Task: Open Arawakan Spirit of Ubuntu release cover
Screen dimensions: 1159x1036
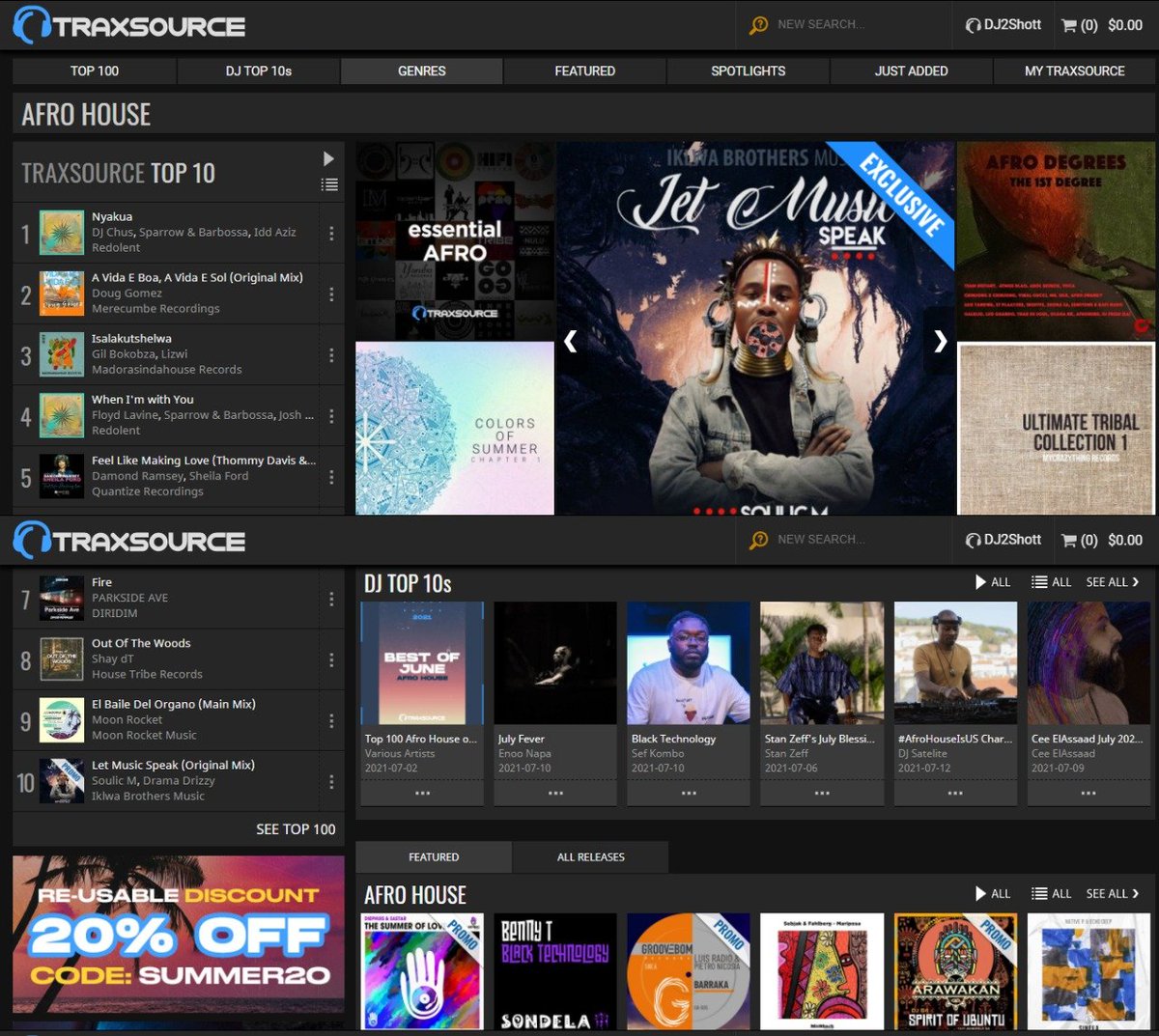Action: point(955,972)
